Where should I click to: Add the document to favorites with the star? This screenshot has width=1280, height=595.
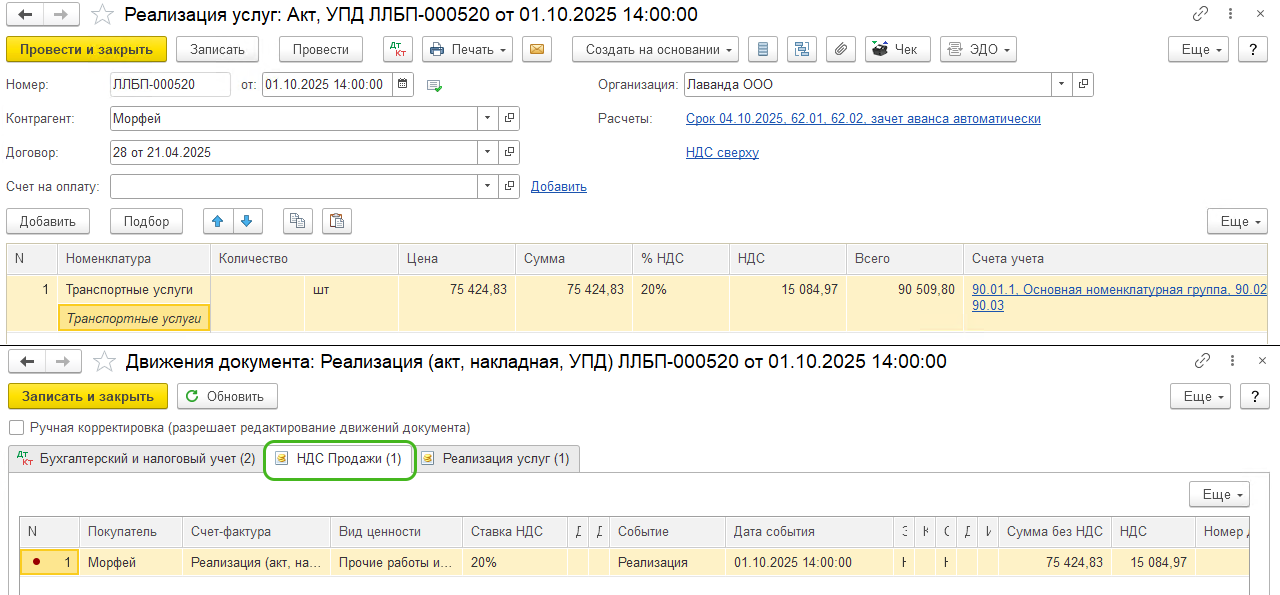pos(101,15)
